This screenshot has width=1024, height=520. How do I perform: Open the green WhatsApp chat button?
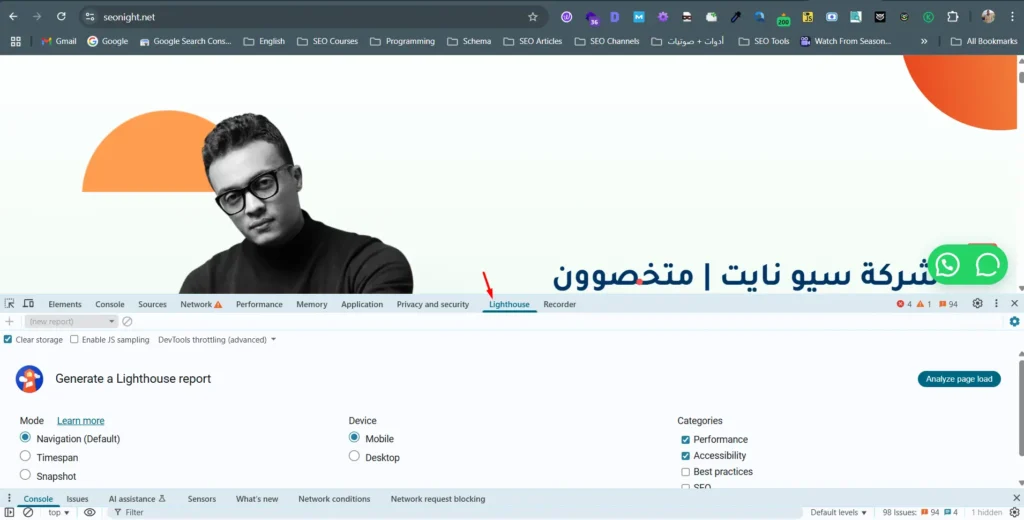[948, 265]
